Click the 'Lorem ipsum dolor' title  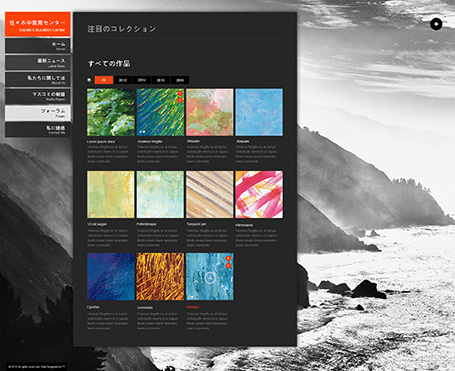(x=101, y=142)
